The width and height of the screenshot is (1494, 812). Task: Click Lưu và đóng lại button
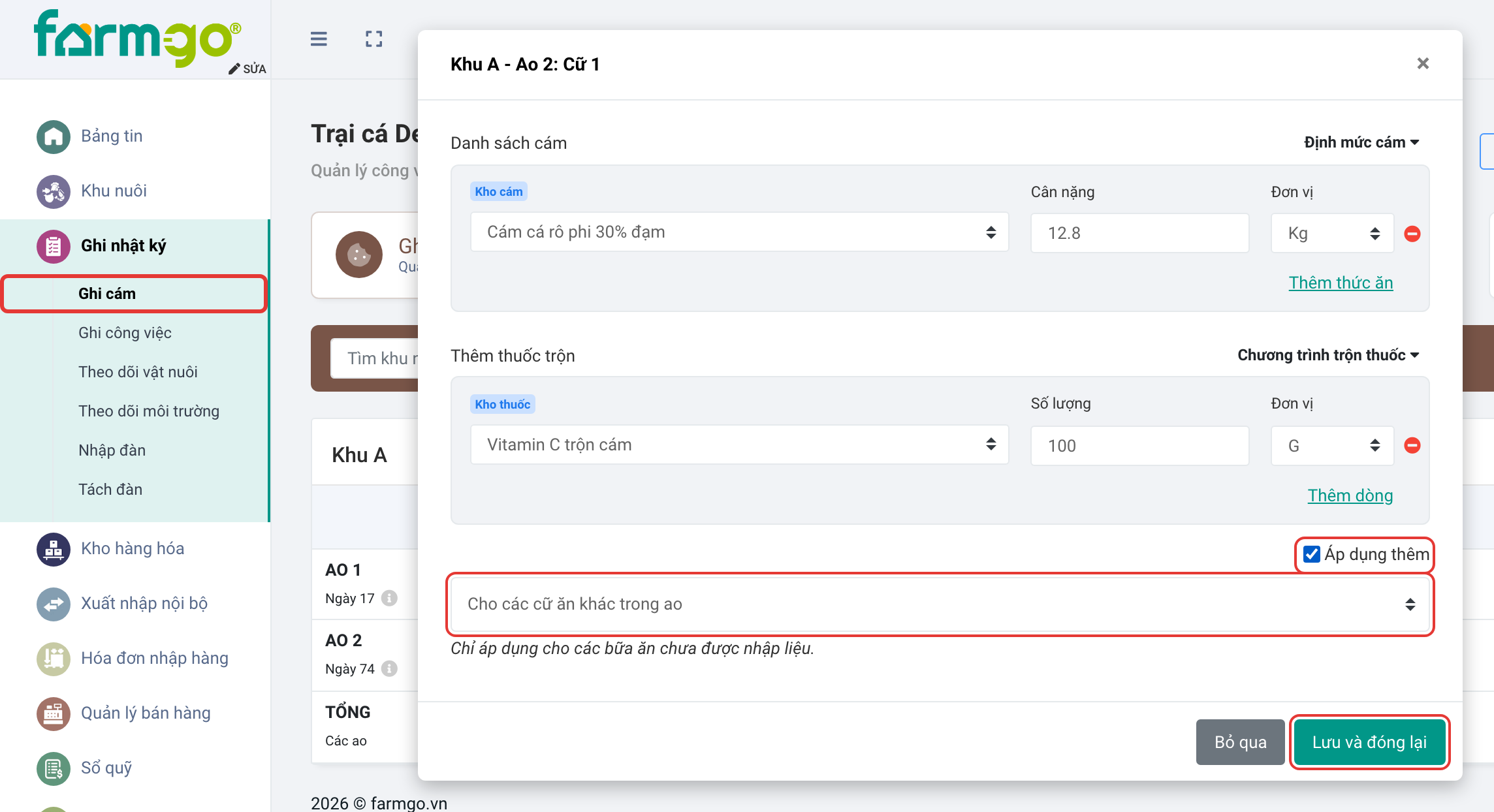point(1369,742)
